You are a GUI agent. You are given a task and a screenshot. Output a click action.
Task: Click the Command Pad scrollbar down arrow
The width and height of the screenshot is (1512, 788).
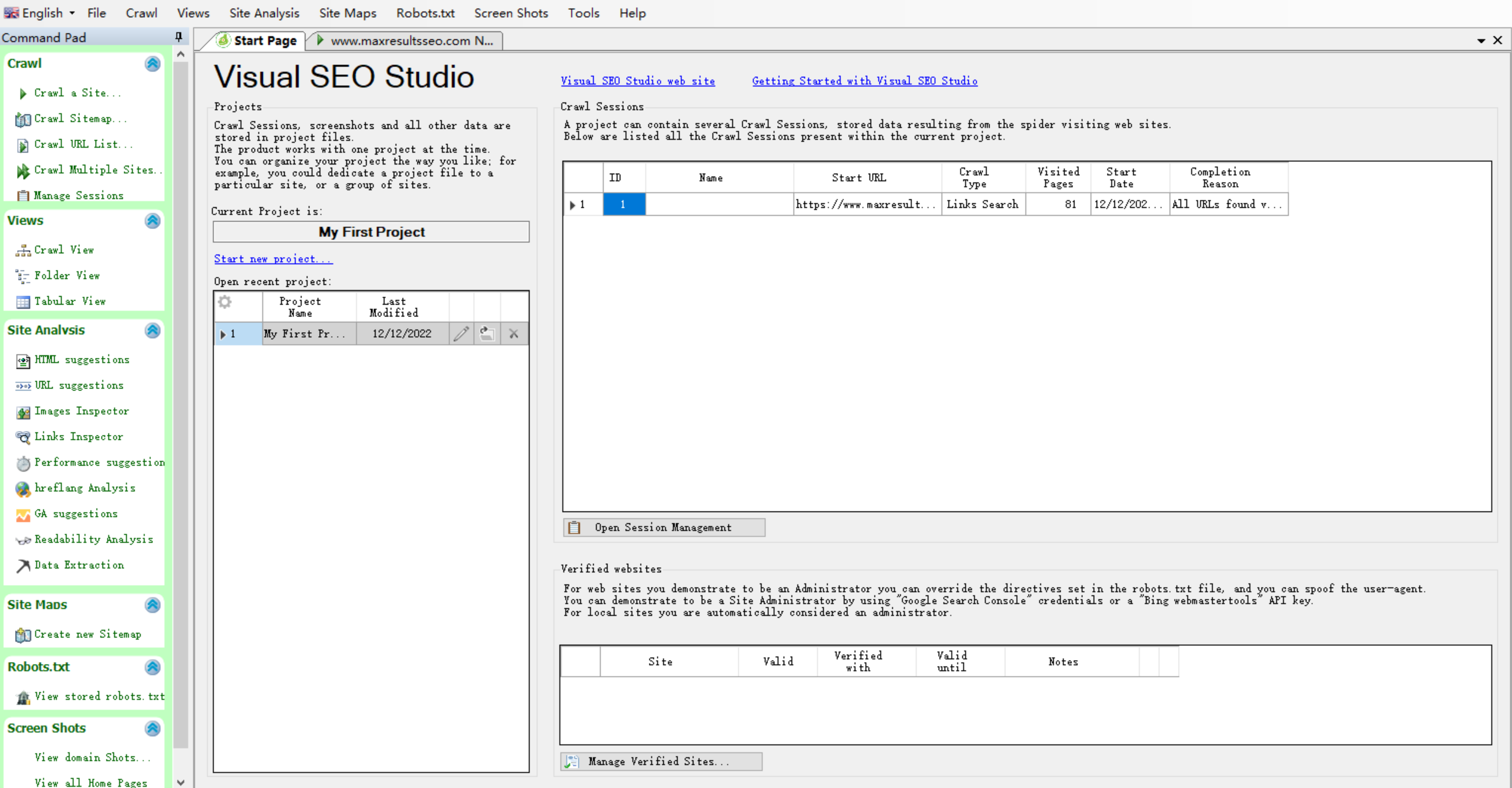[x=181, y=782]
